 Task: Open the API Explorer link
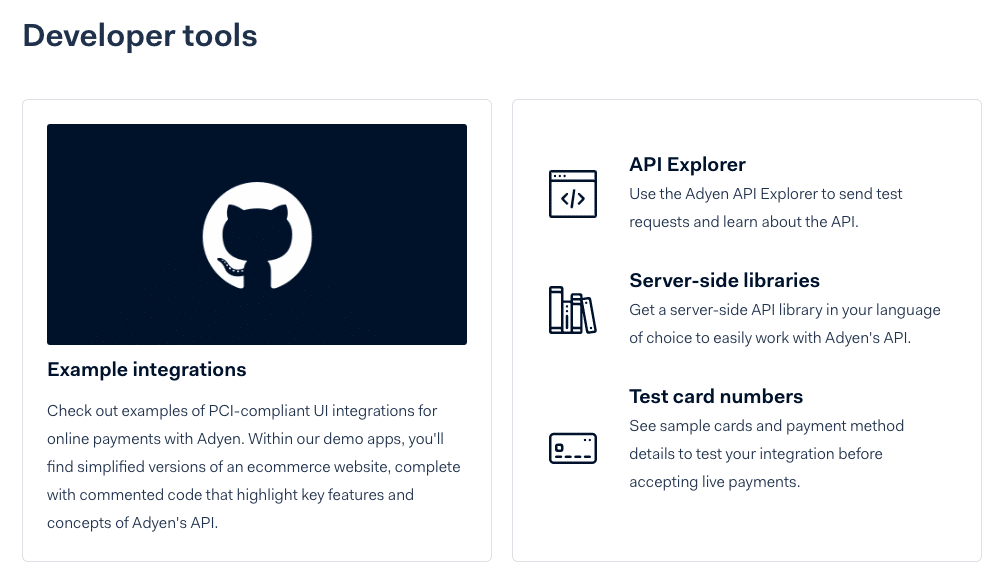tap(687, 165)
